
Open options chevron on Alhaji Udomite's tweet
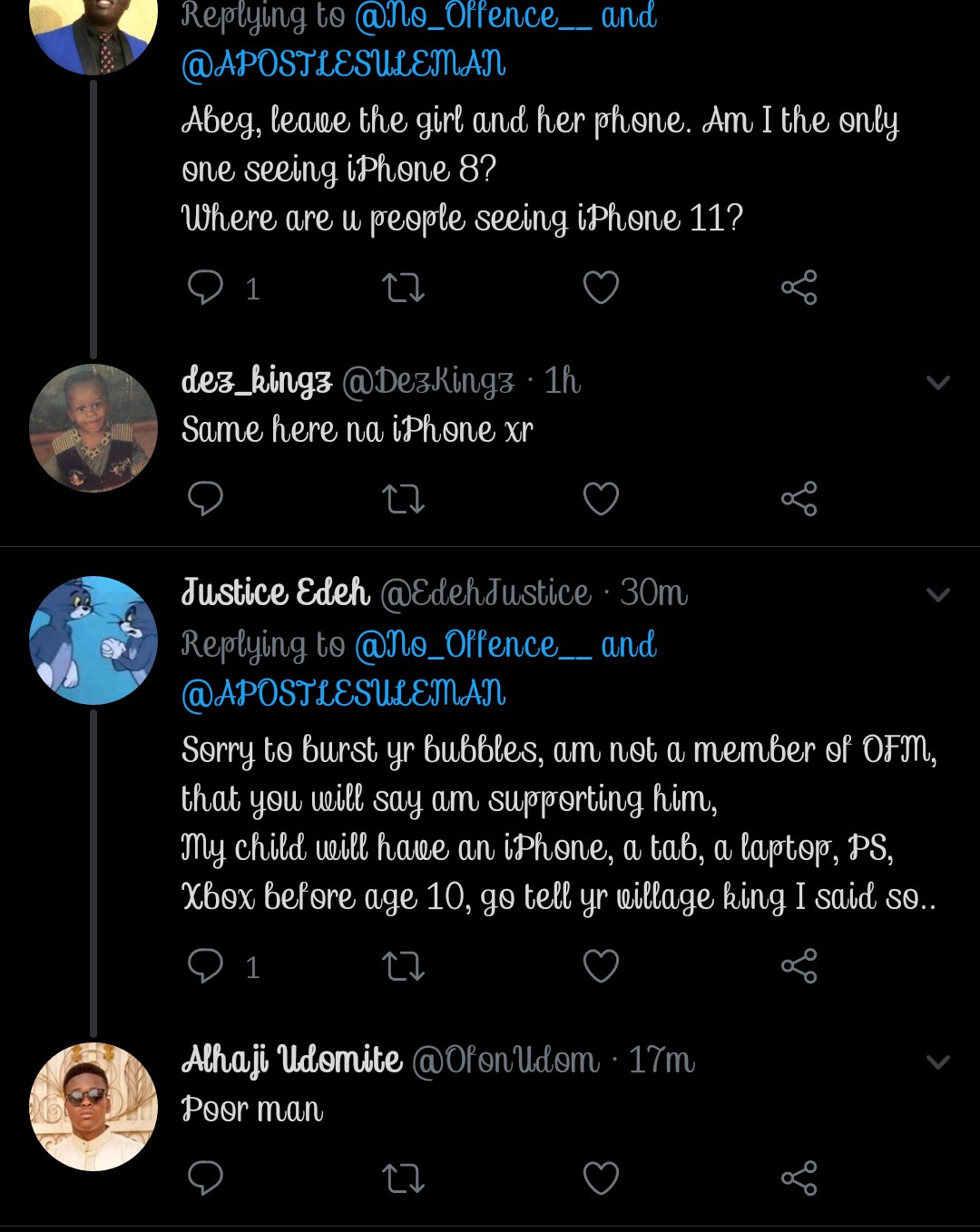click(937, 1061)
